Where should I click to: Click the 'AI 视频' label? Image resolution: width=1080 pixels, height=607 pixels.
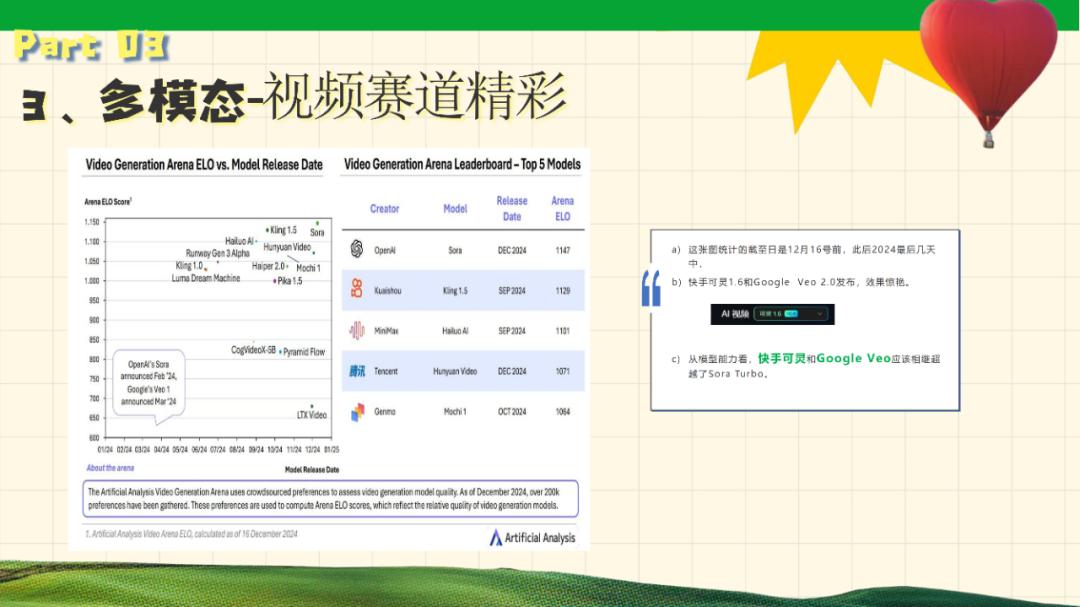point(735,314)
